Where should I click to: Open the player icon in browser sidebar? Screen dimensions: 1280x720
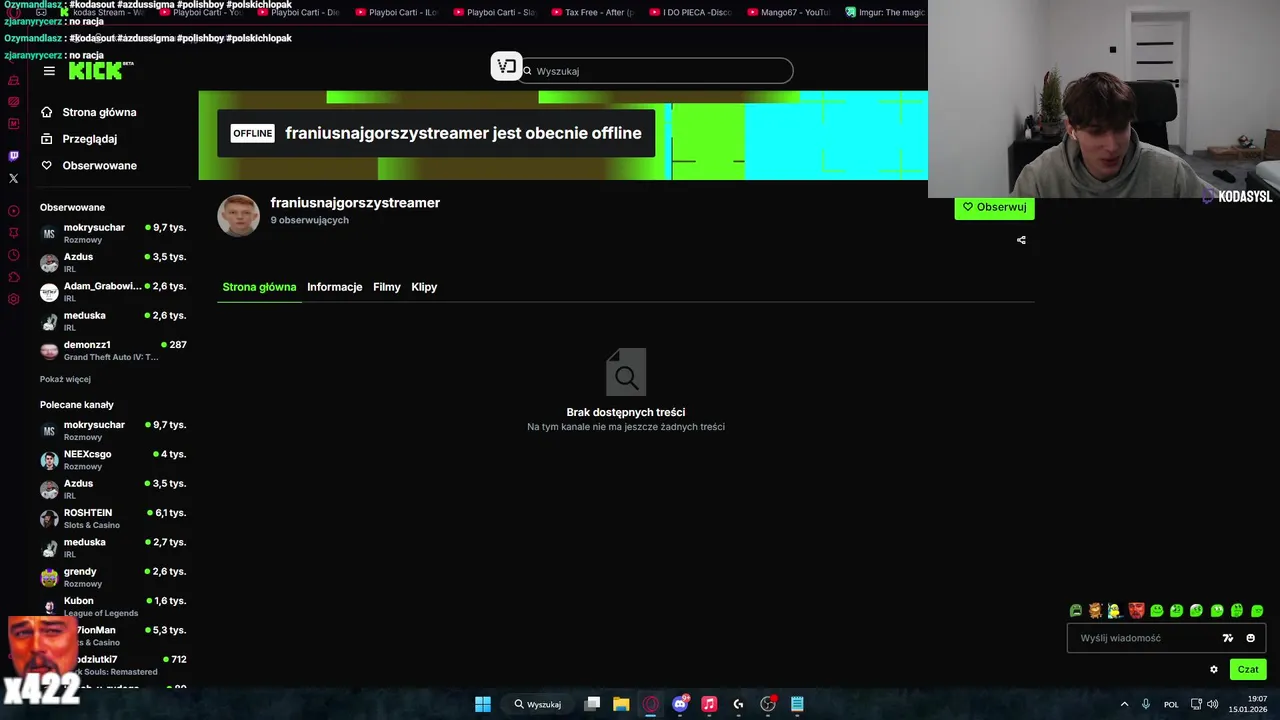click(13, 211)
